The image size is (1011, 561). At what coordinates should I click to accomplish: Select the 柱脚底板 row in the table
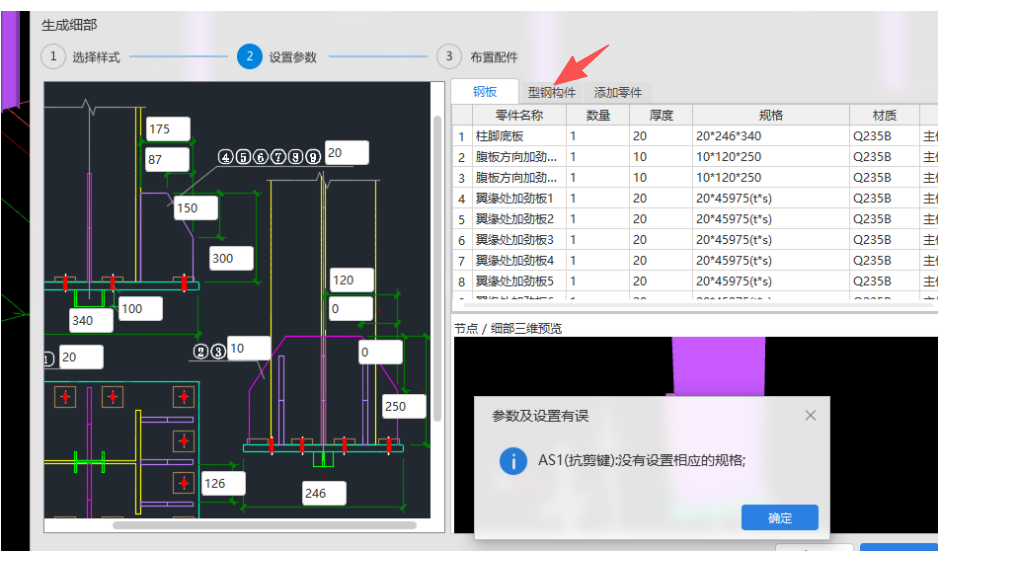pyautogui.click(x=695, y=136)
